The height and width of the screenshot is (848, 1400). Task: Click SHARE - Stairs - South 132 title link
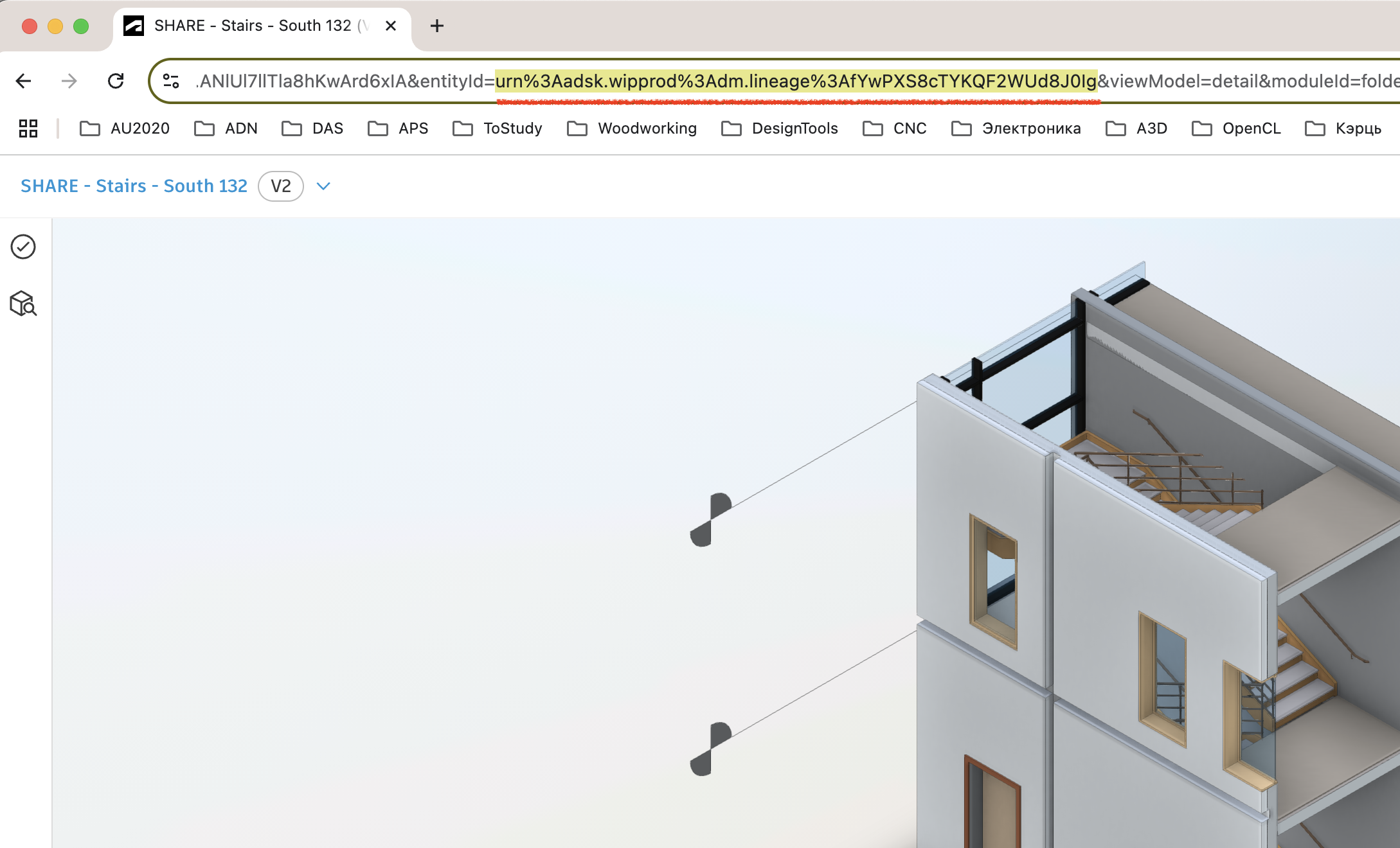(x=134, y=186)
